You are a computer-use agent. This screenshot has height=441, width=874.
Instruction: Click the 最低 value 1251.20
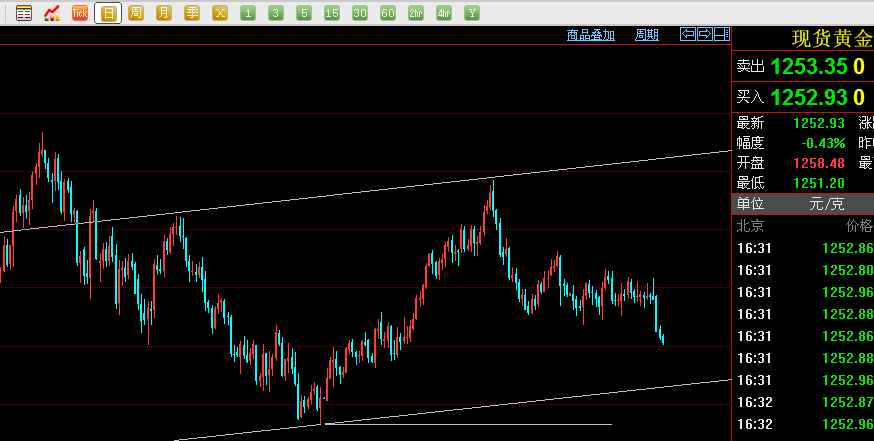(819, 183)
